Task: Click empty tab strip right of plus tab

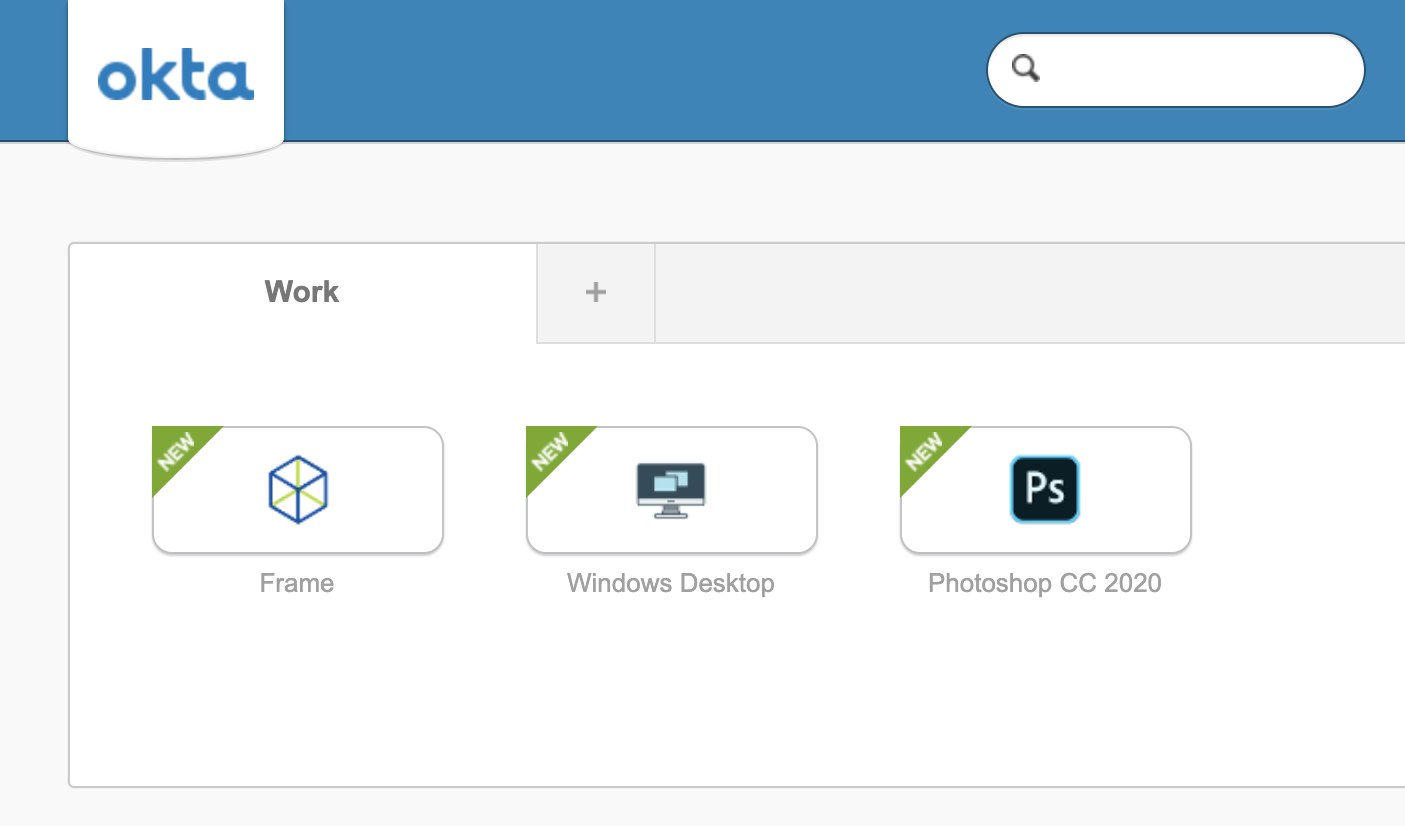Action: click(1000, 293)
